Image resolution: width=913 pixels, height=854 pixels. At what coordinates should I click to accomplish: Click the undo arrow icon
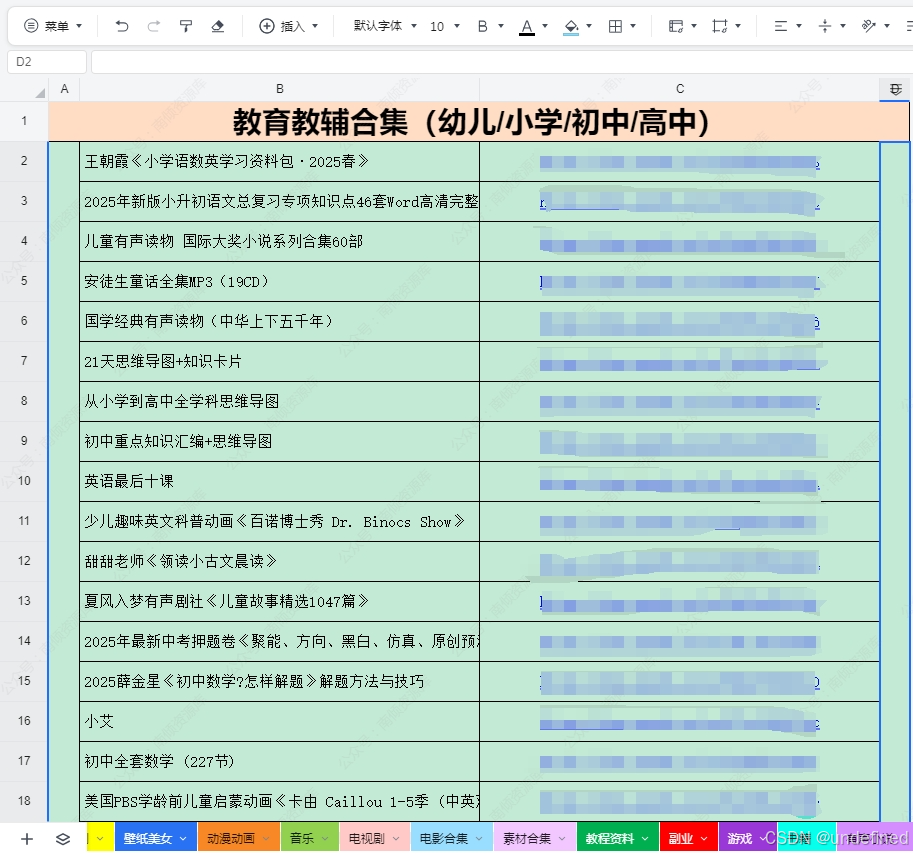point(122,26)
